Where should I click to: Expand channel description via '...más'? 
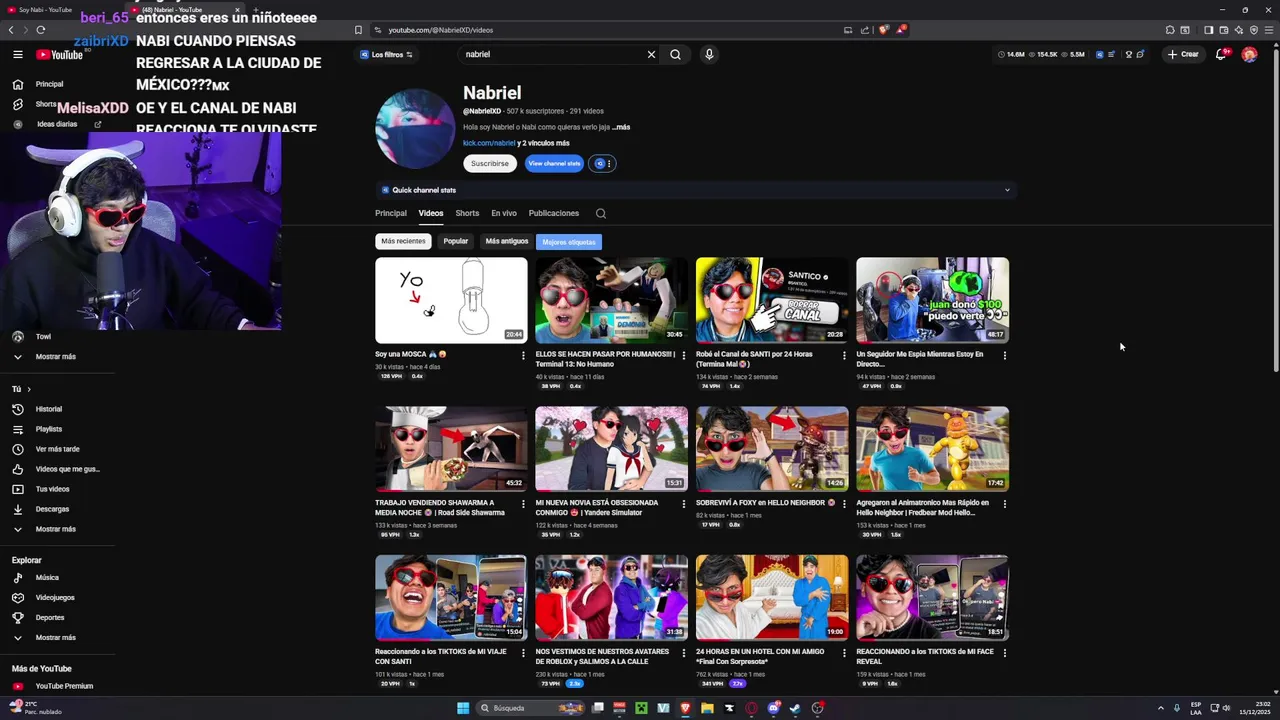622,127
